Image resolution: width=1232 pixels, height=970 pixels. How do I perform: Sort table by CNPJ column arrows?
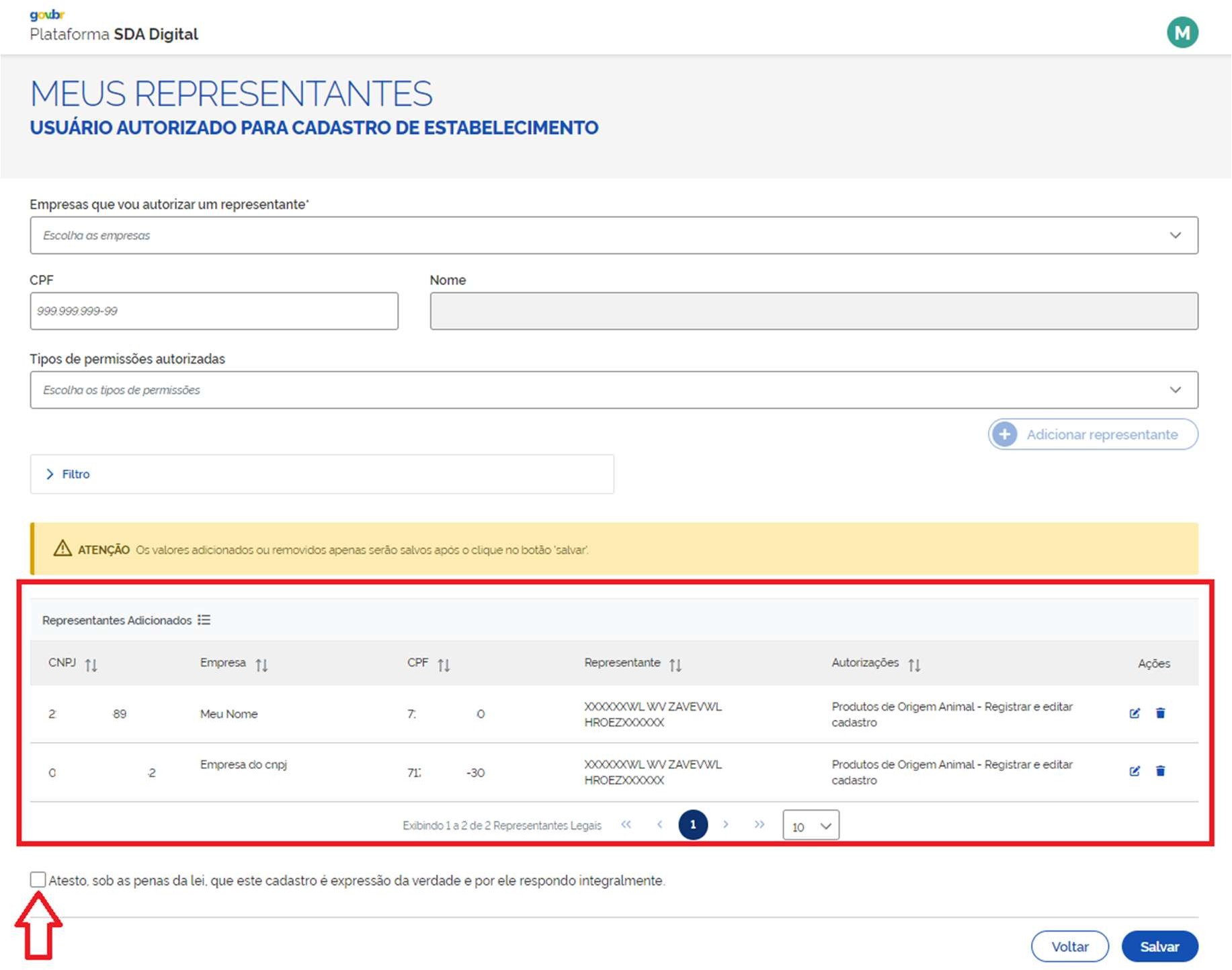pos(91,665)
